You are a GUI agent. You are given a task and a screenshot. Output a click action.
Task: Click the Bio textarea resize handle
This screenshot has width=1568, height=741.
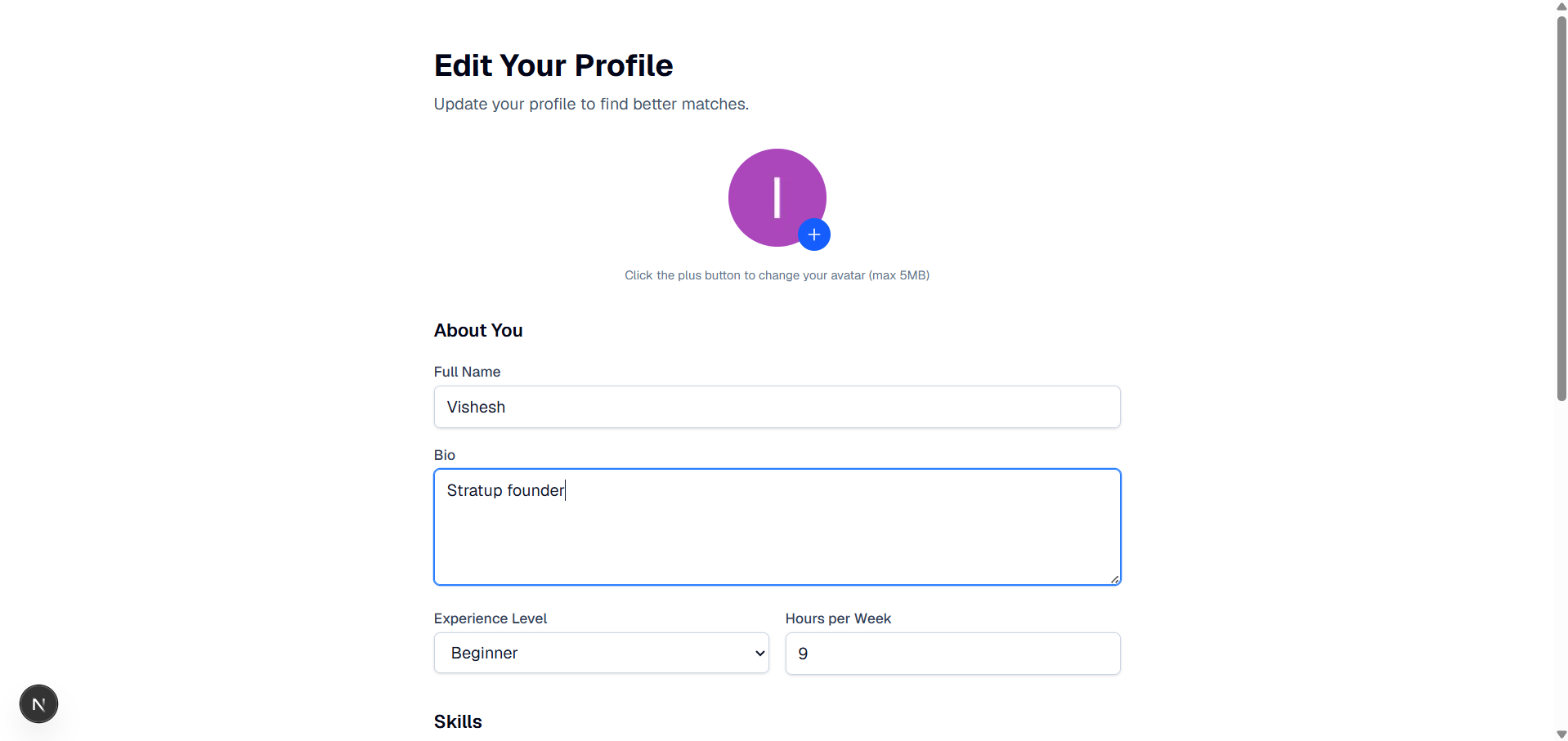pyautogui.click(x=1114, y=579)
